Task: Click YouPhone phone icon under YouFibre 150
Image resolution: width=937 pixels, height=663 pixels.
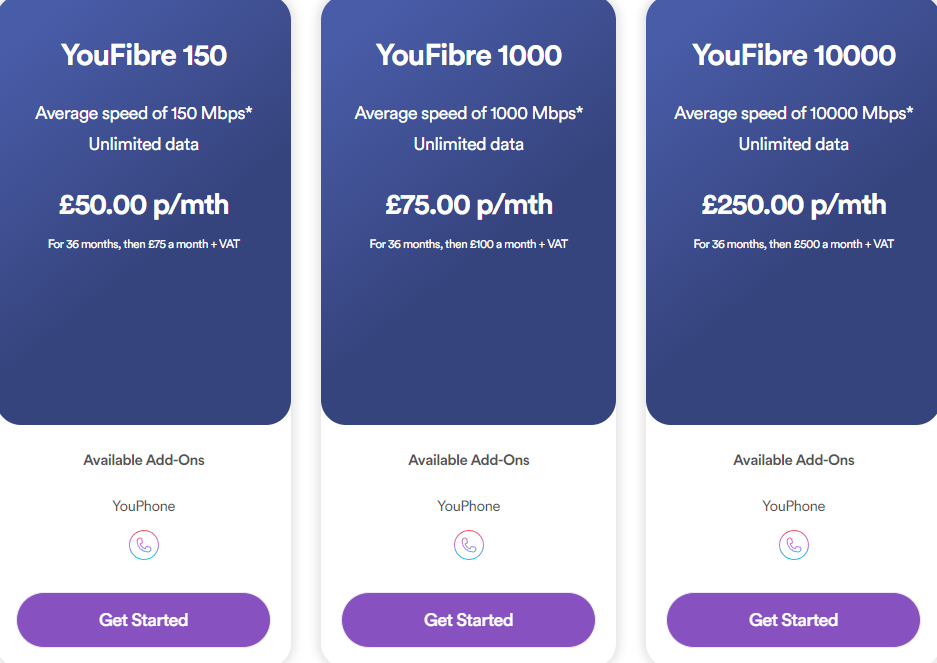Action: (144, 545)
